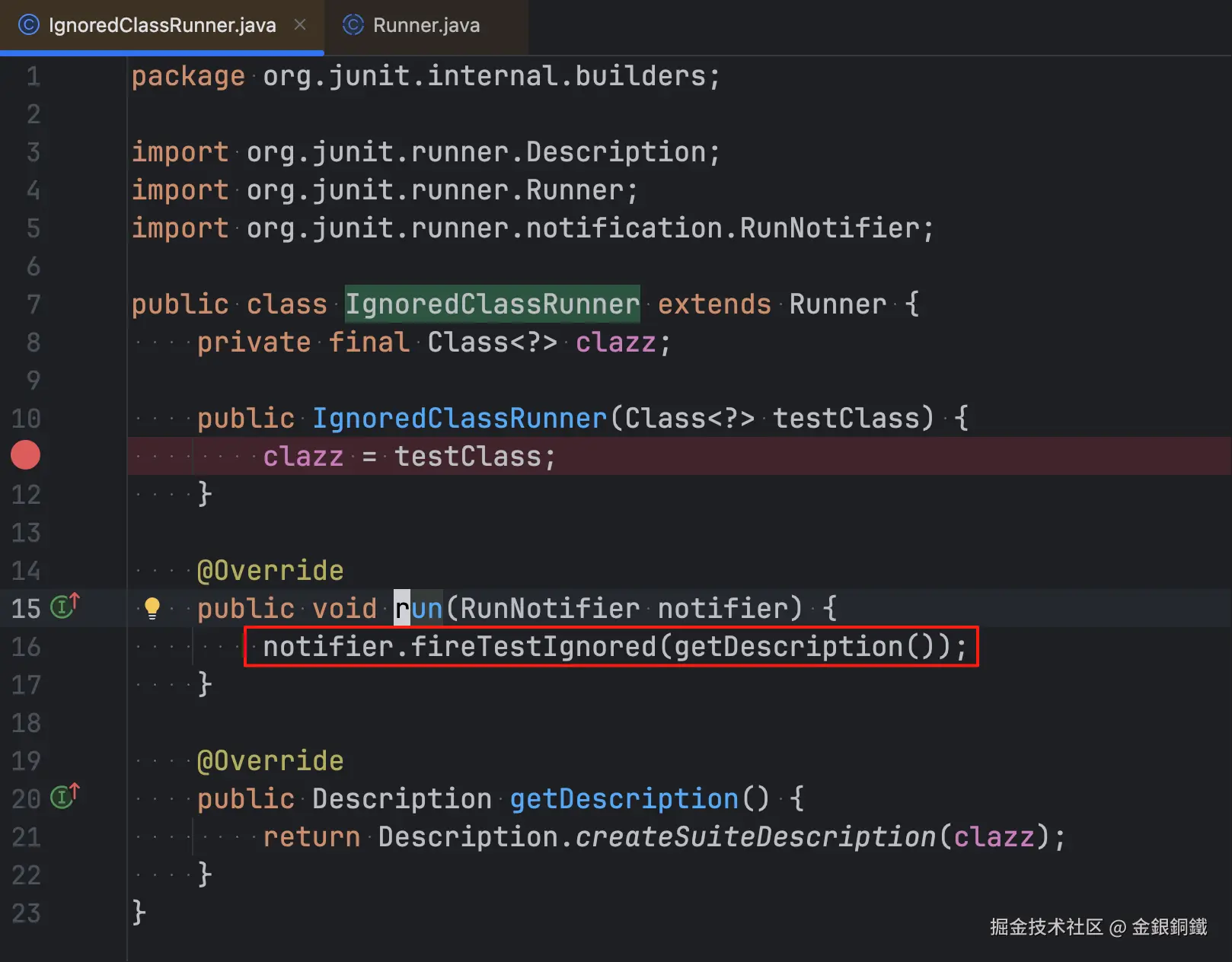Viewport: 1232px width, 962px height.
Task: Click the IgnoredClassRunner constructor name
Action: pos(459,419)
